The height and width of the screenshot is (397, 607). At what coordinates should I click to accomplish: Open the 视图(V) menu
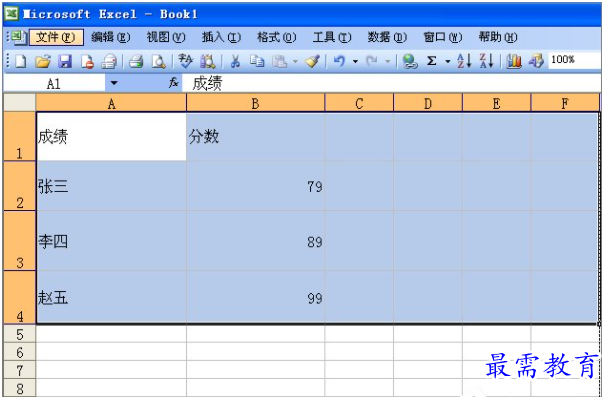tap(166, 37)
